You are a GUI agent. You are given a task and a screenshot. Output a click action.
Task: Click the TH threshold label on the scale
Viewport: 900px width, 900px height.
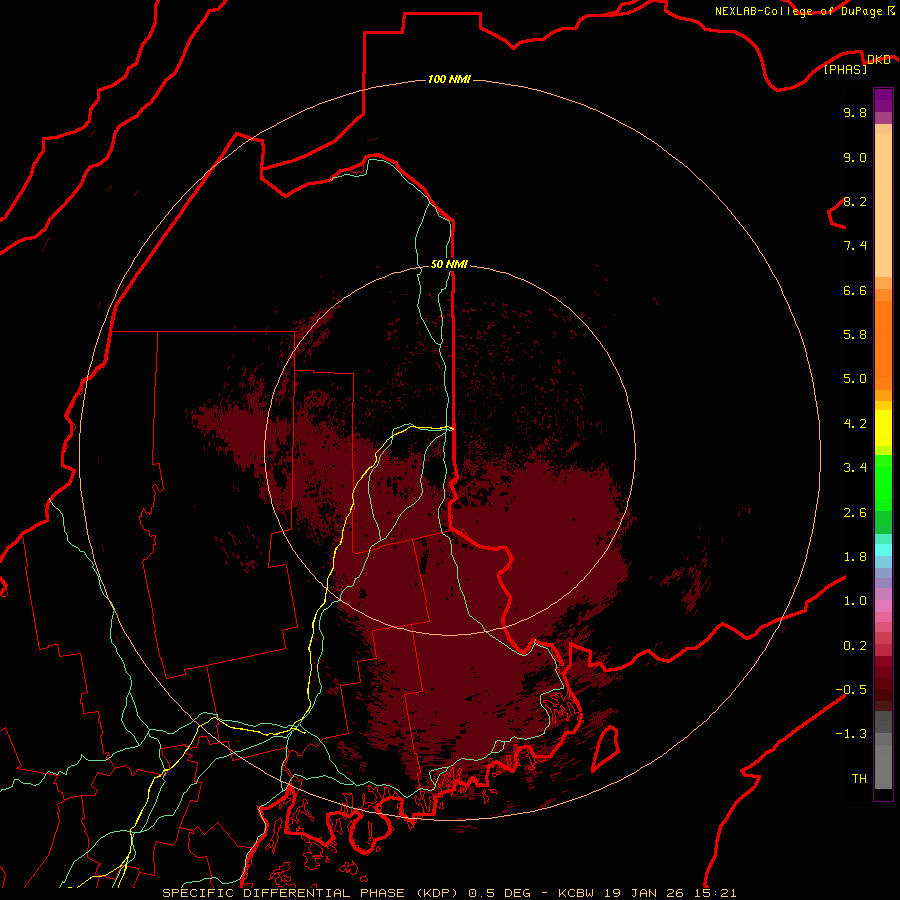pyautogui.click(x=859, y=779)
